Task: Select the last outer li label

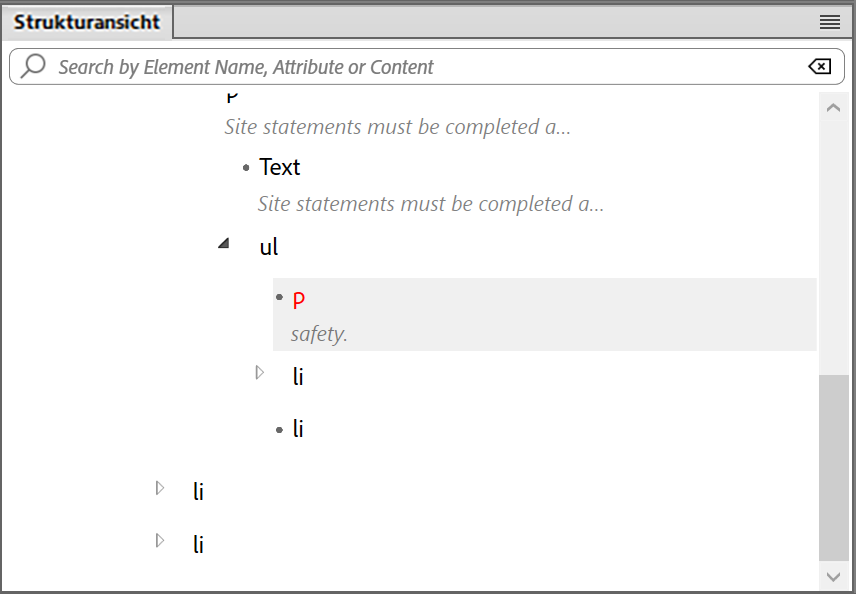Action: coord(198,544)
